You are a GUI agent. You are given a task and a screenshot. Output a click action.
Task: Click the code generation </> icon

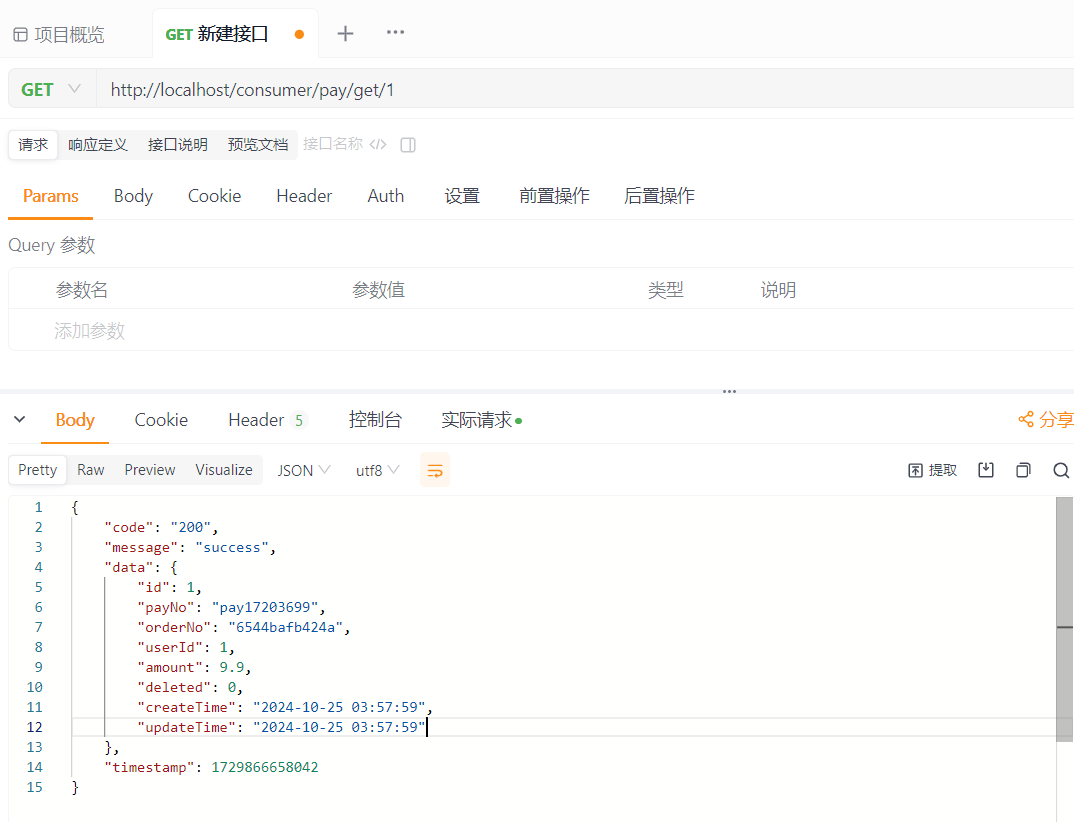click(x=378, y=145)
